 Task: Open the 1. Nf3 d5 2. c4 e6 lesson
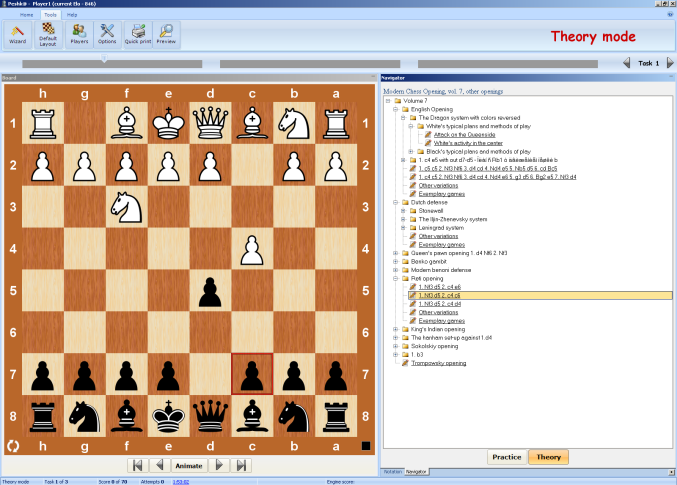point(440,287)
